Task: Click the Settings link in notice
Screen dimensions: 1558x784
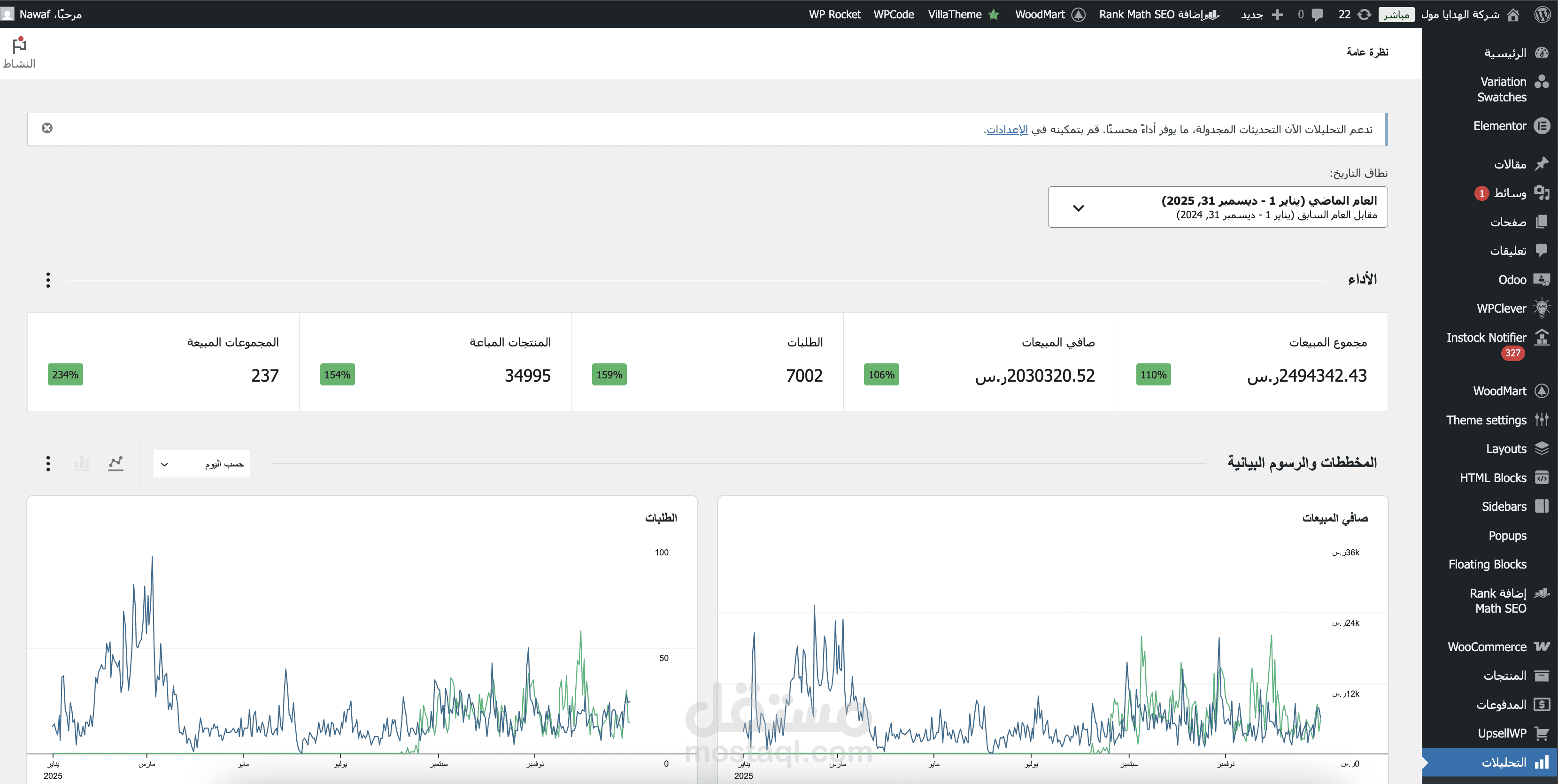Action: tap(1007, 130)
